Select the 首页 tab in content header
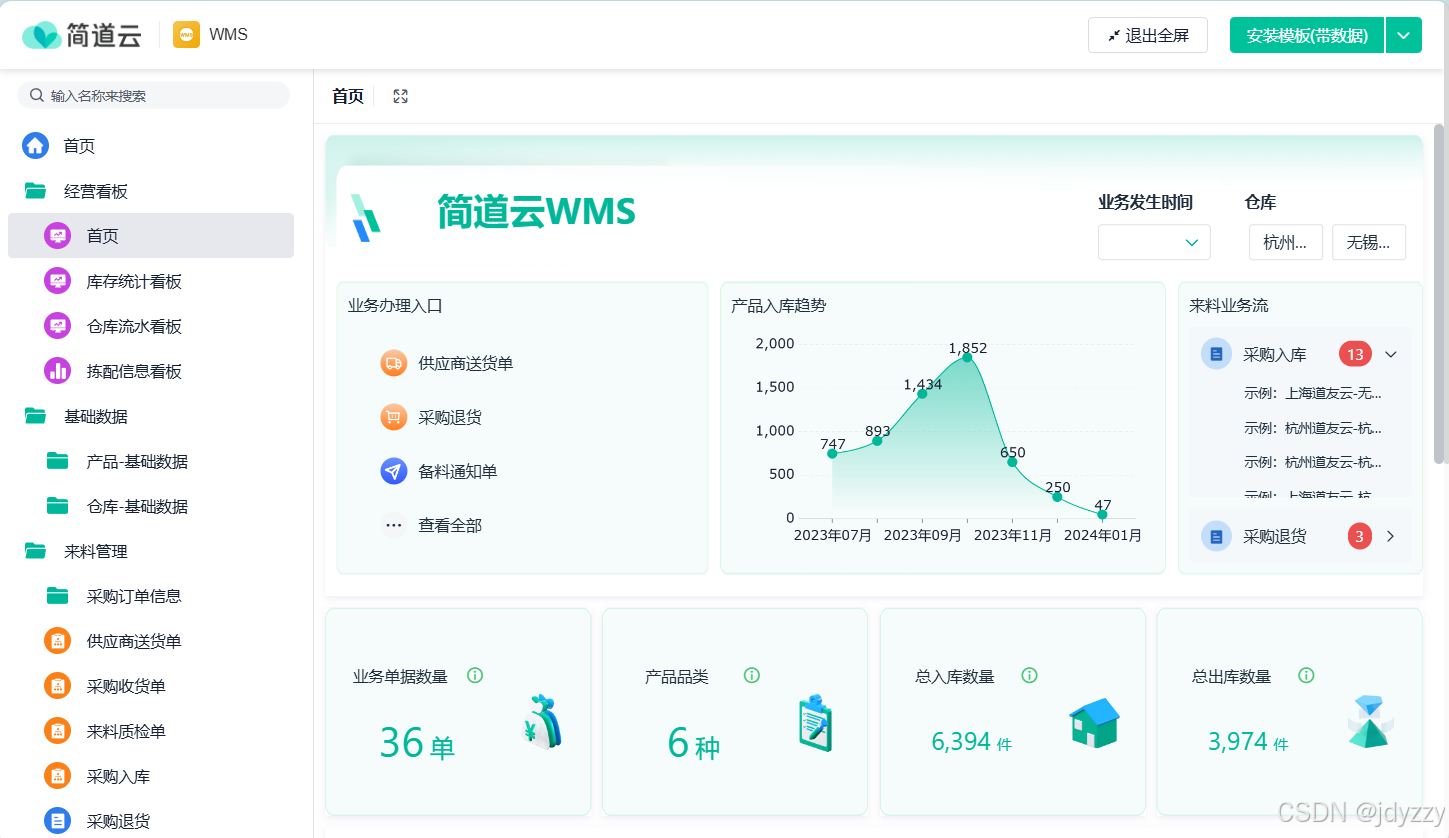This screenshot has height=838, width=1449. coord(348,96)
